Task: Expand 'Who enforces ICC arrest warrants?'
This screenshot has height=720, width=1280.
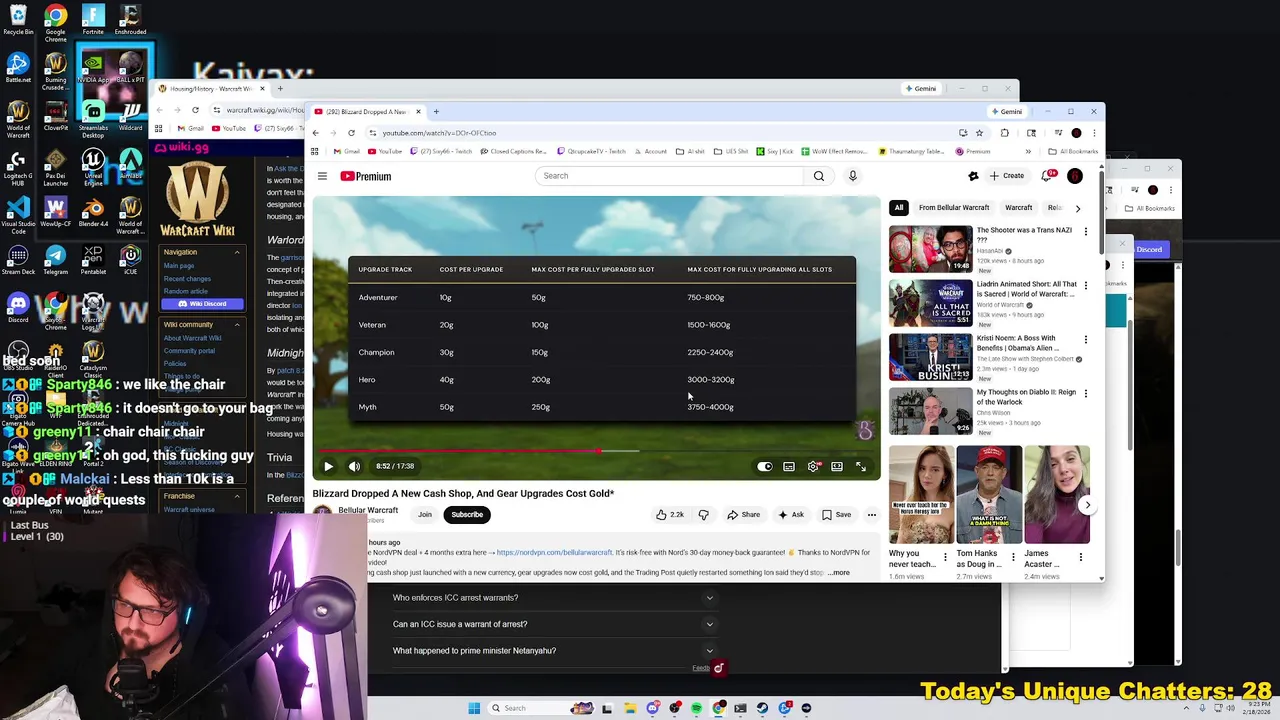Action: point(554,598)
